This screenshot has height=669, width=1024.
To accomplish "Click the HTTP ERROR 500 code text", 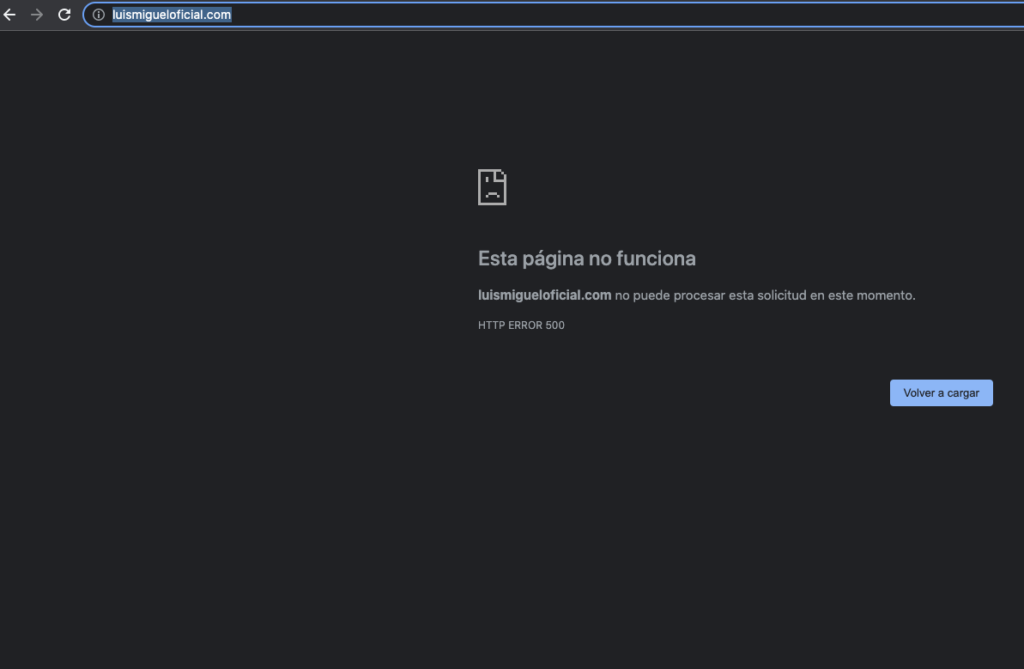I will coord(521,325).
